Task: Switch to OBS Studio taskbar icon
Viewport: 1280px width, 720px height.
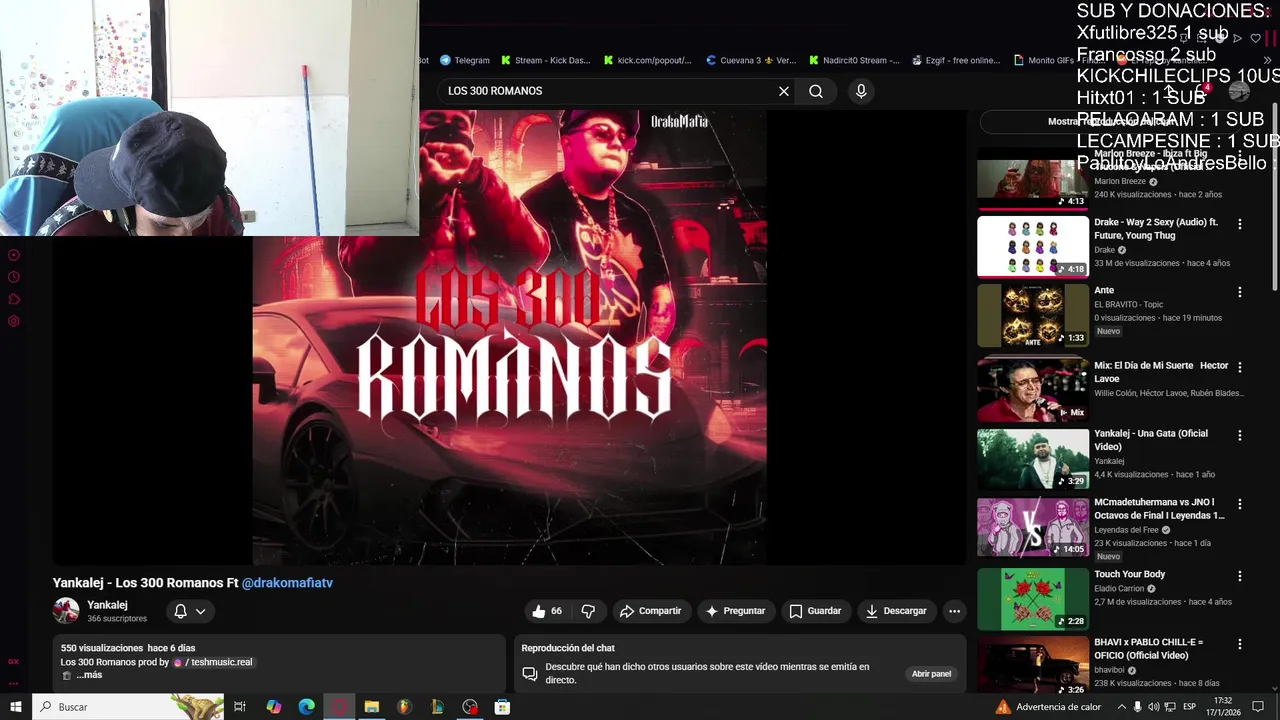Action: click(x=470, y=707)
